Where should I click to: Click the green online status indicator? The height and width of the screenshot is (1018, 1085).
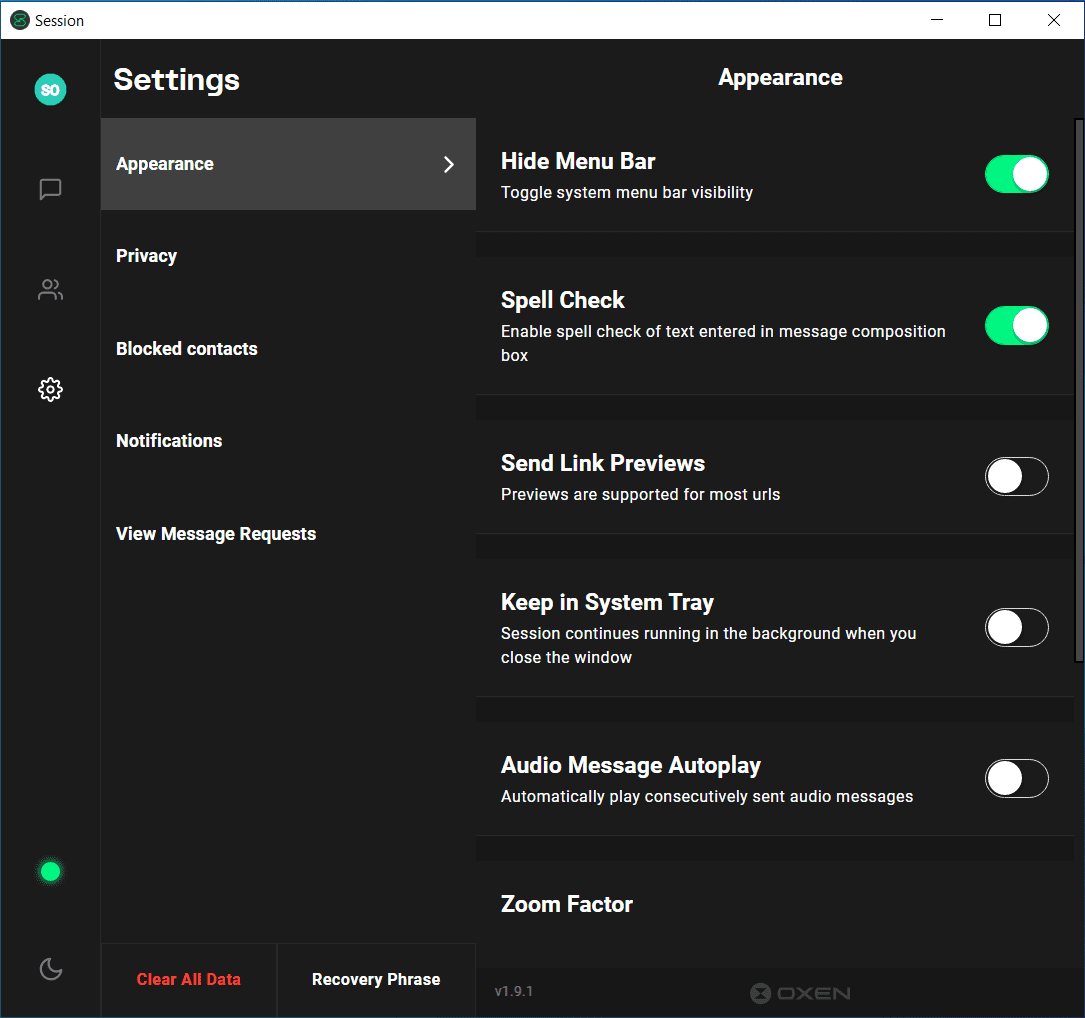(50, 872)
